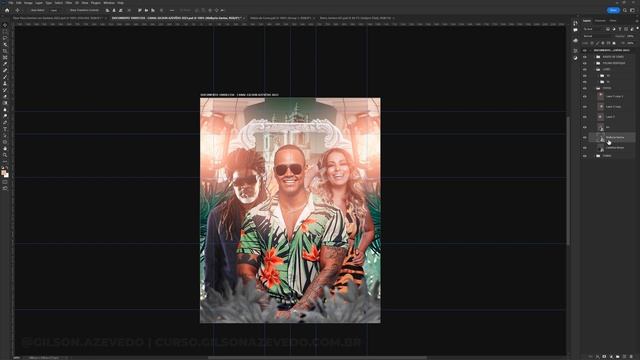Viewport: 640px width, 360px height.
Task: Select the Crop tool
Action: coord(5,51)
